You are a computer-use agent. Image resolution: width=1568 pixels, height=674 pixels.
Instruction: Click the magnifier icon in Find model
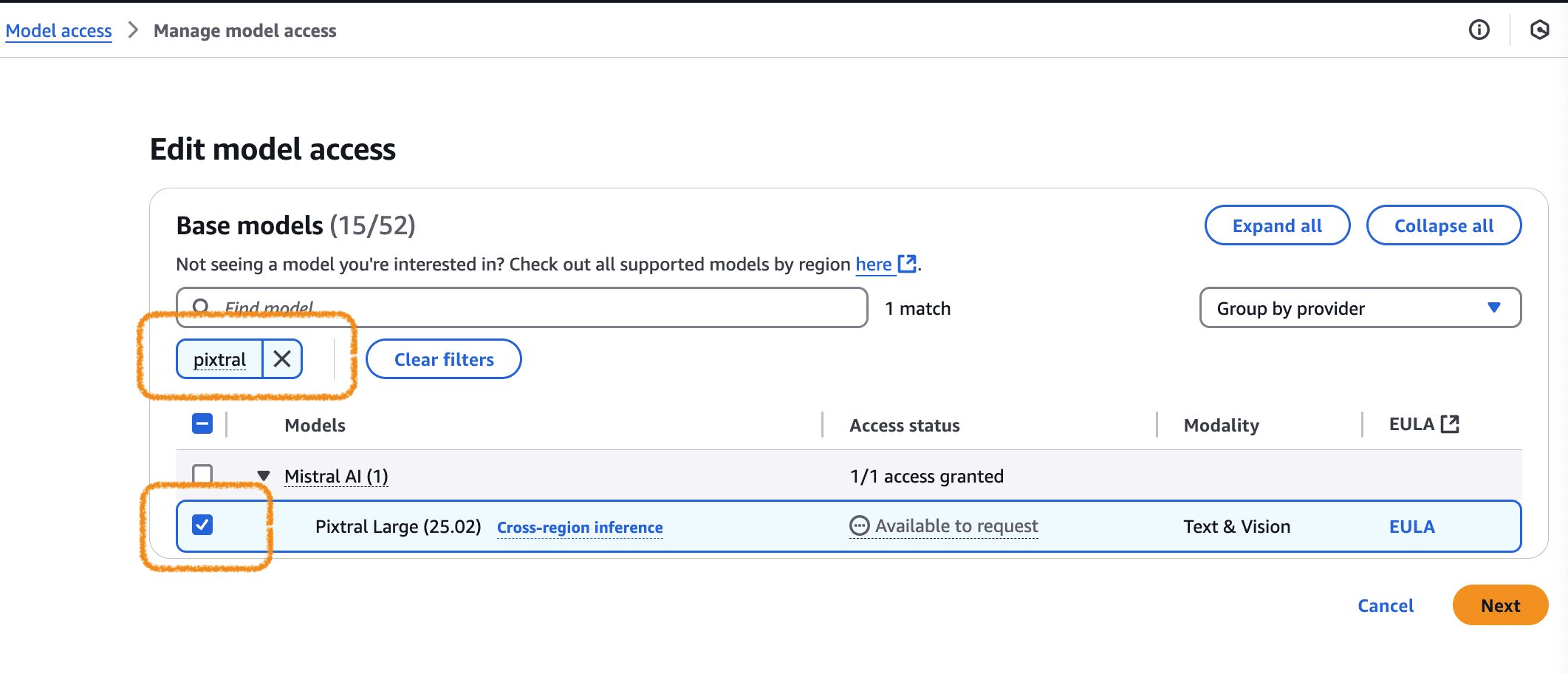point(202,305)
